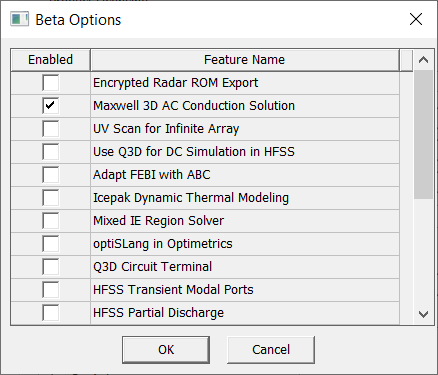Select 'Adapt FEBI with ABC' text
This screenshot has width=438, height=375.
pyautogui.click(x=152, y=175)
